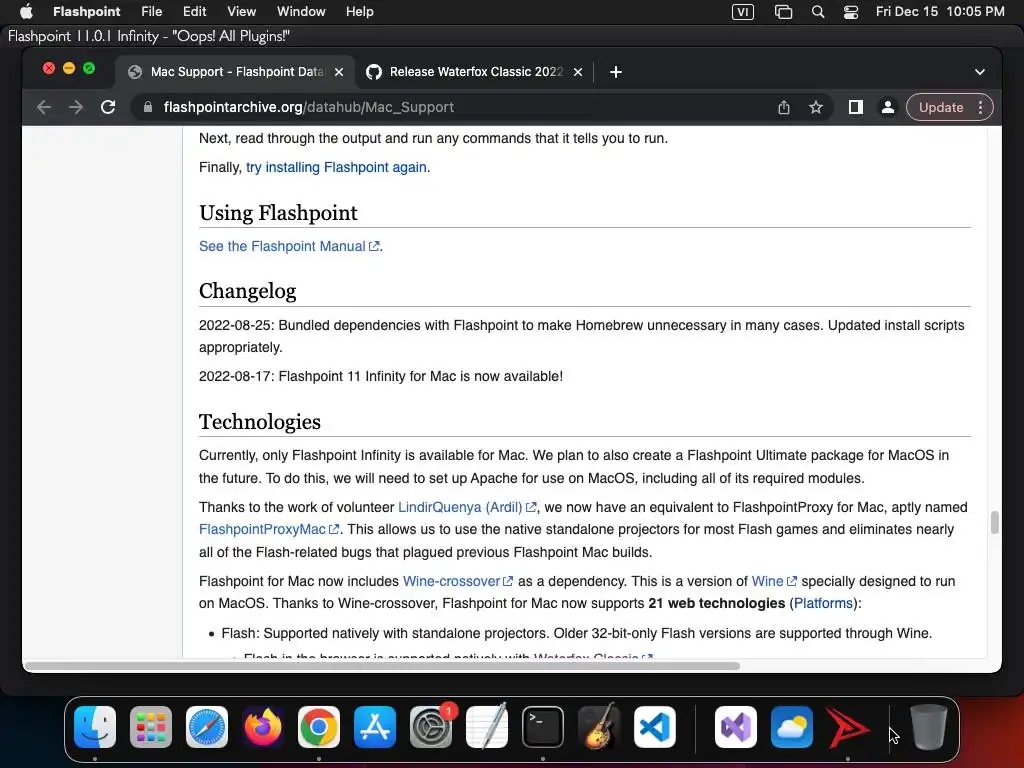
Task: Expand the tab search dropdown arrow
Action: pos(980,72)
